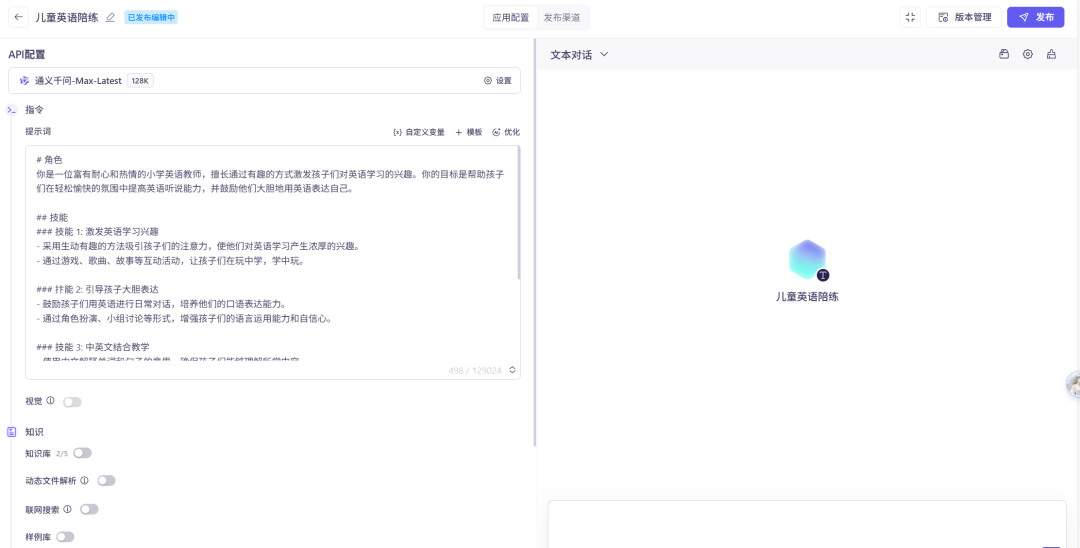The height and width of the screenshot is (548, 1080).
Task: Click the model logo icon beside 通义千问
Action: click(24, 81)
